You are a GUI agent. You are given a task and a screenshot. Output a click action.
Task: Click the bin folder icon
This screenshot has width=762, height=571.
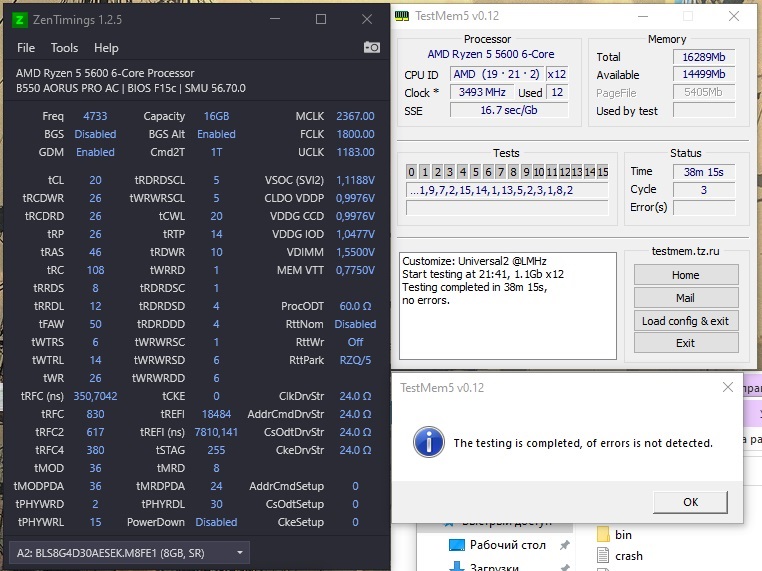point(603,535)
